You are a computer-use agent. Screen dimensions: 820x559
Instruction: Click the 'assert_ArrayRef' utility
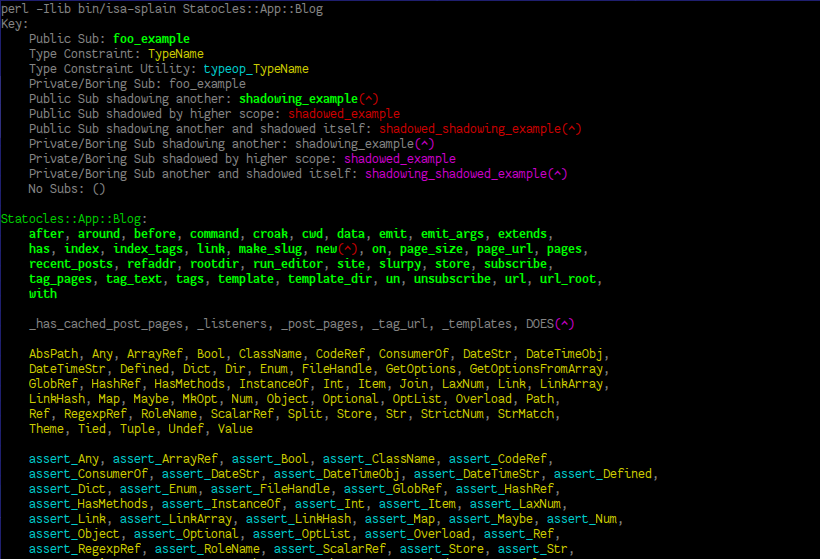165,459
